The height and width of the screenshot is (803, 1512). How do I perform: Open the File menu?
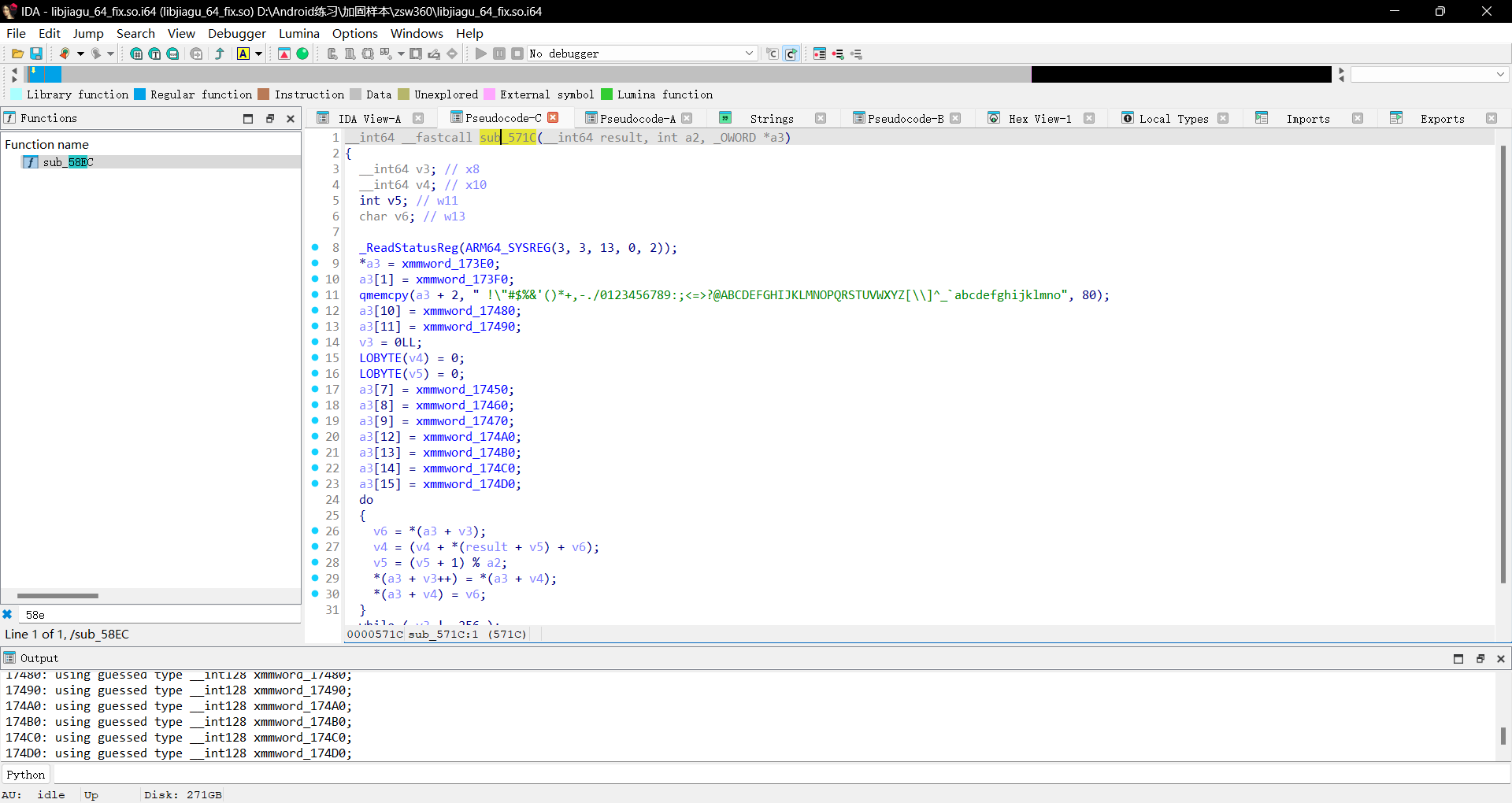pos(16,33)
